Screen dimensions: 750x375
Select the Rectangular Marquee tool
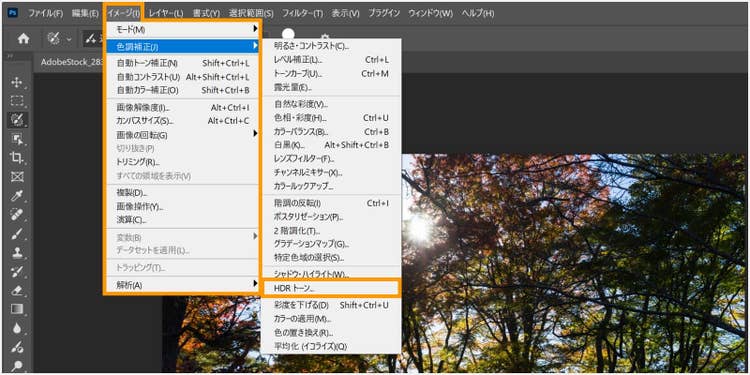point(17,101)
